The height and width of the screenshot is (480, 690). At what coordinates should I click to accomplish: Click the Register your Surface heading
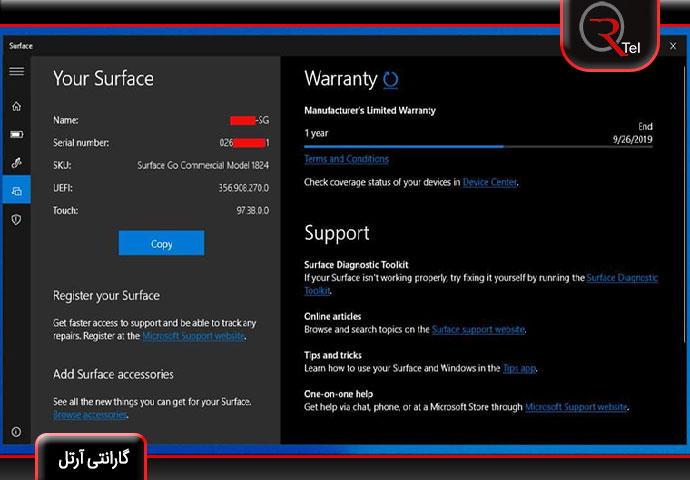tap(106, 296)
